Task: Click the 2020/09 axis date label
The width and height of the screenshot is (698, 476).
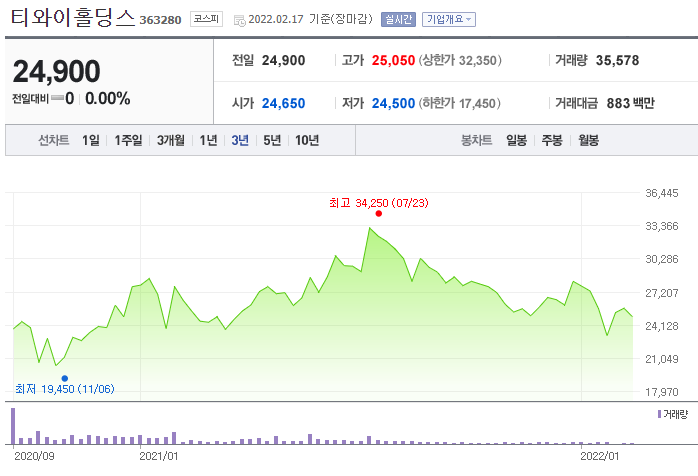Action: coord(34,456)
